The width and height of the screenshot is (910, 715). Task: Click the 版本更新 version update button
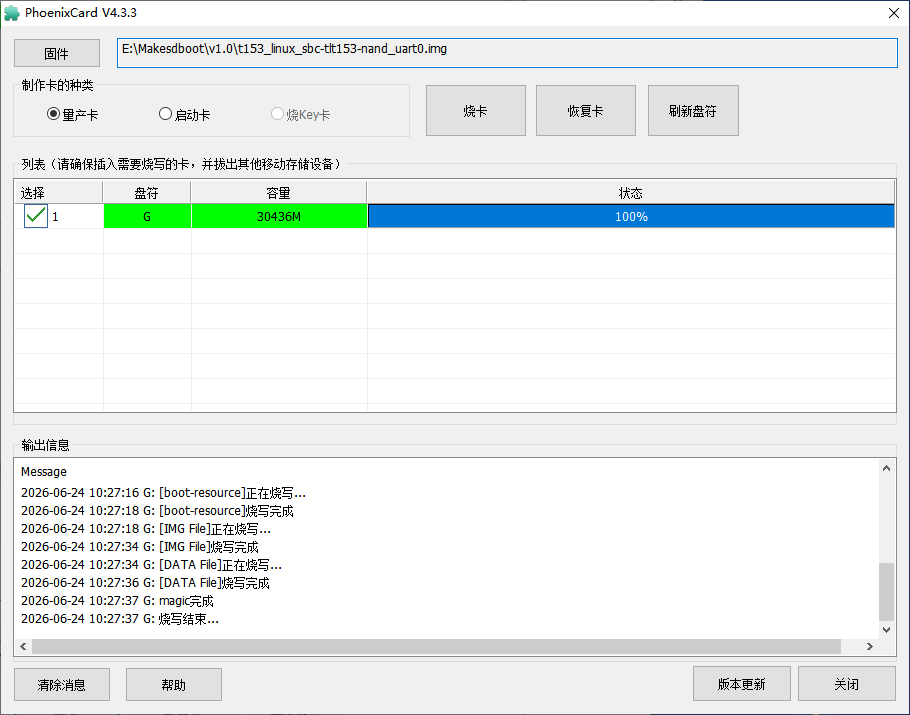[742, 684]
